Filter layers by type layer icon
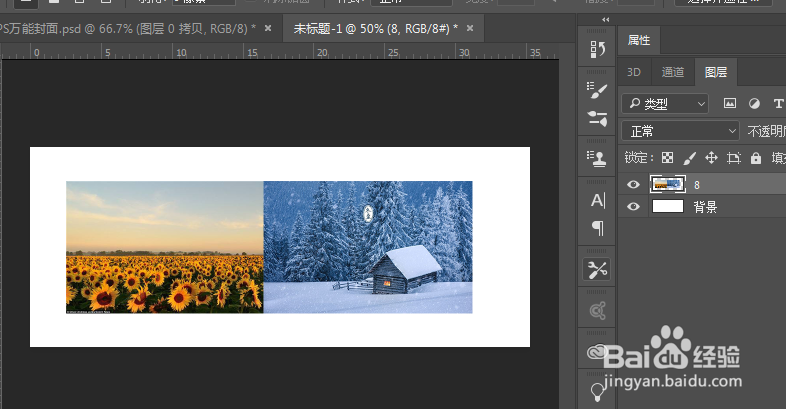This screenshot has height=409, width=786. [x=778, y=104]
